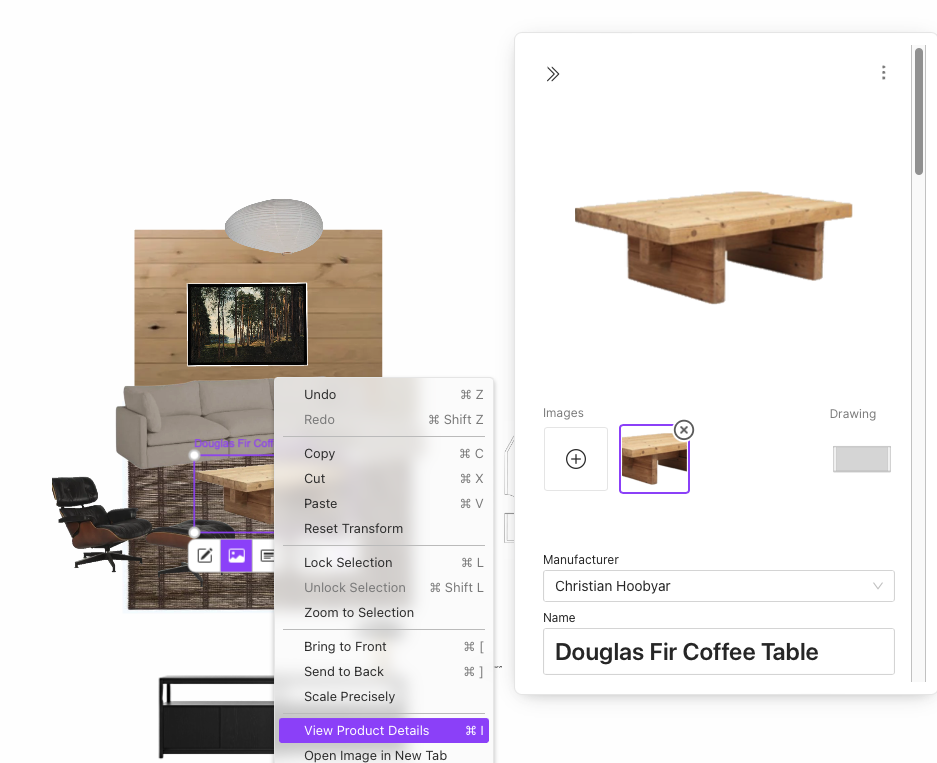Click Reset Transform in context menu
This screenshot has height=763, width=937.
coord(354,528)
